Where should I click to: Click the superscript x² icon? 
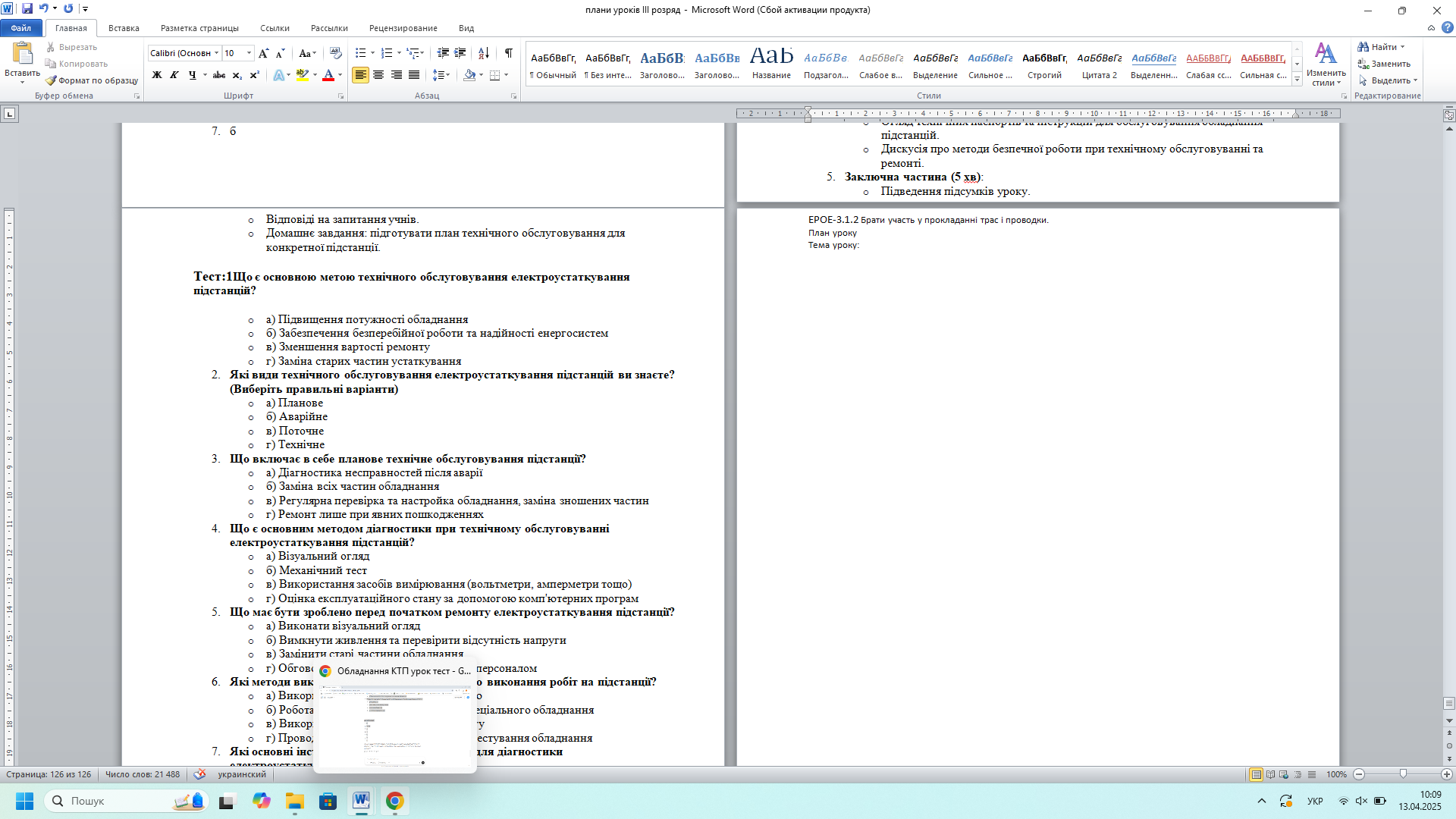click(255, 75)
